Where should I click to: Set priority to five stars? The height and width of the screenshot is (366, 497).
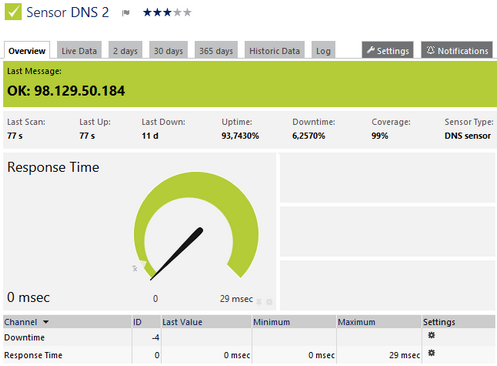click(x=187, y=13)
